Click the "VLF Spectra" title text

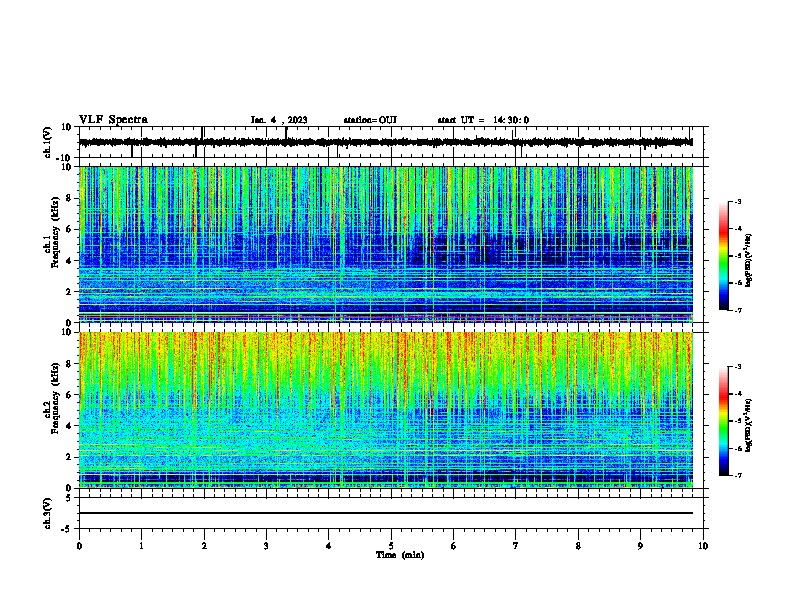113,120
